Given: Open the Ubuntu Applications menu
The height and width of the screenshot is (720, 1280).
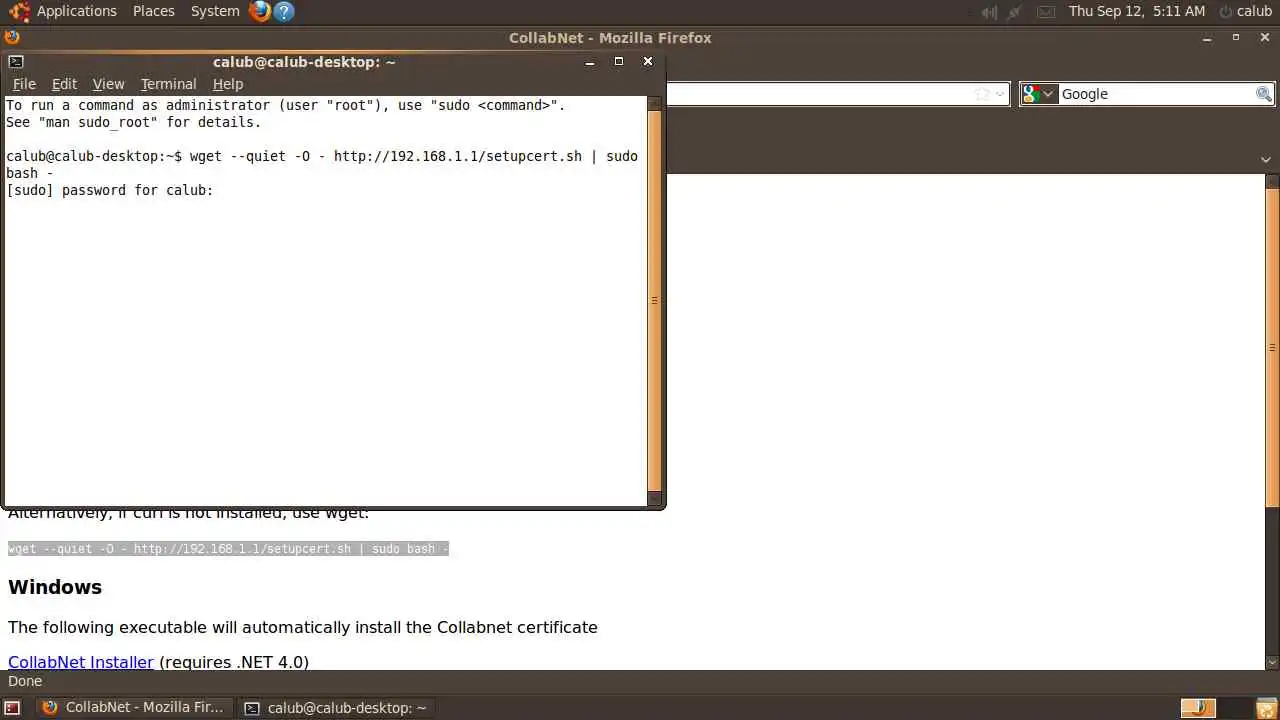Looking at the screenshot, I should tap(76, 11).
